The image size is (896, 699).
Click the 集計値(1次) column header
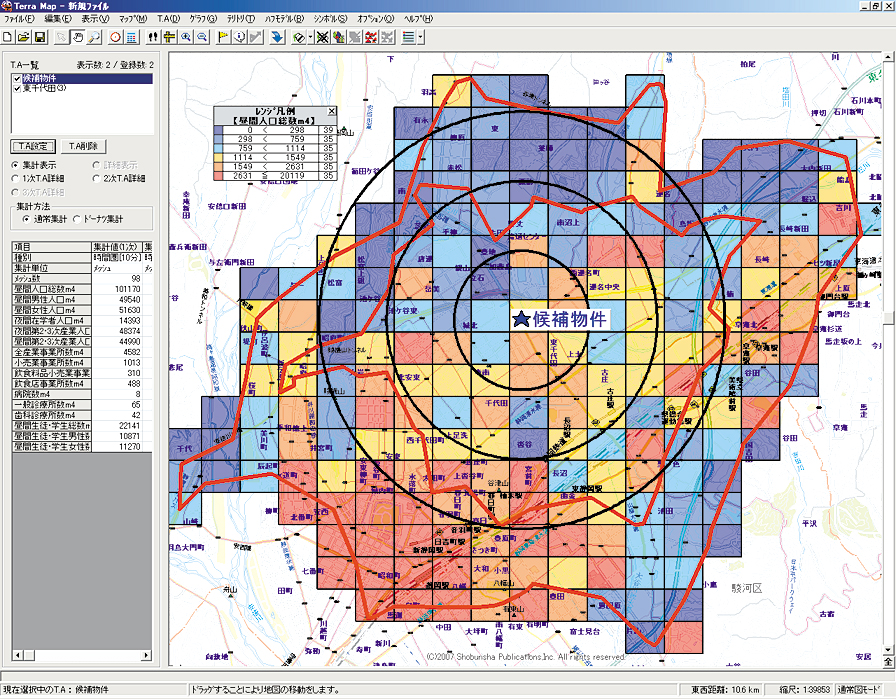117,247
